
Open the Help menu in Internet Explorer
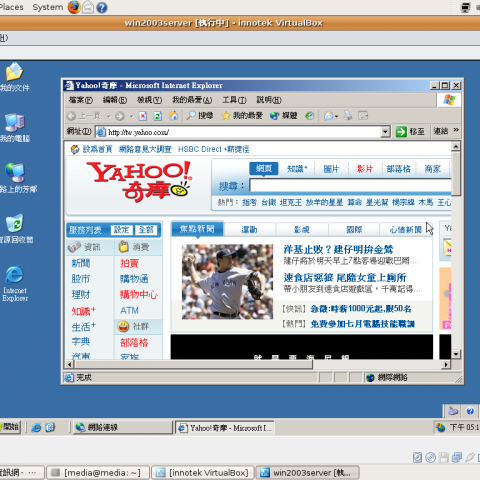click(x=269, y=100)
